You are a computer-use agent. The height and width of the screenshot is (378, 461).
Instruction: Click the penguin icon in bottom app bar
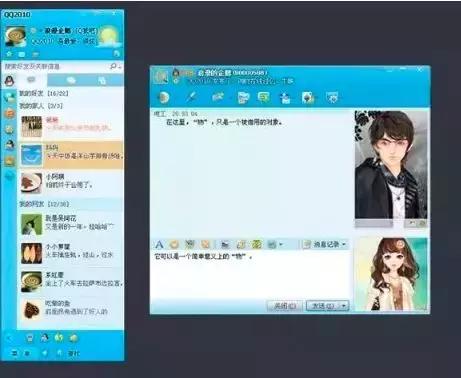[44, 338]
